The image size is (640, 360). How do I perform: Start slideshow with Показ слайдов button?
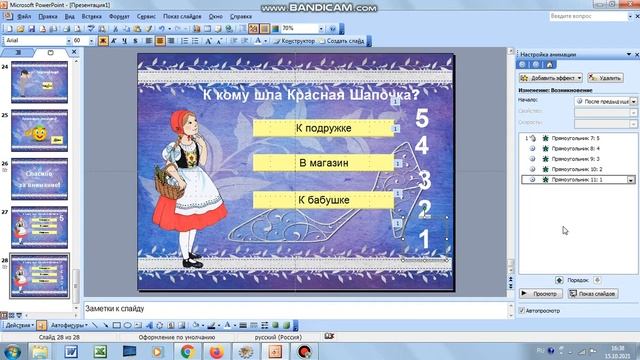click(593, 293)
